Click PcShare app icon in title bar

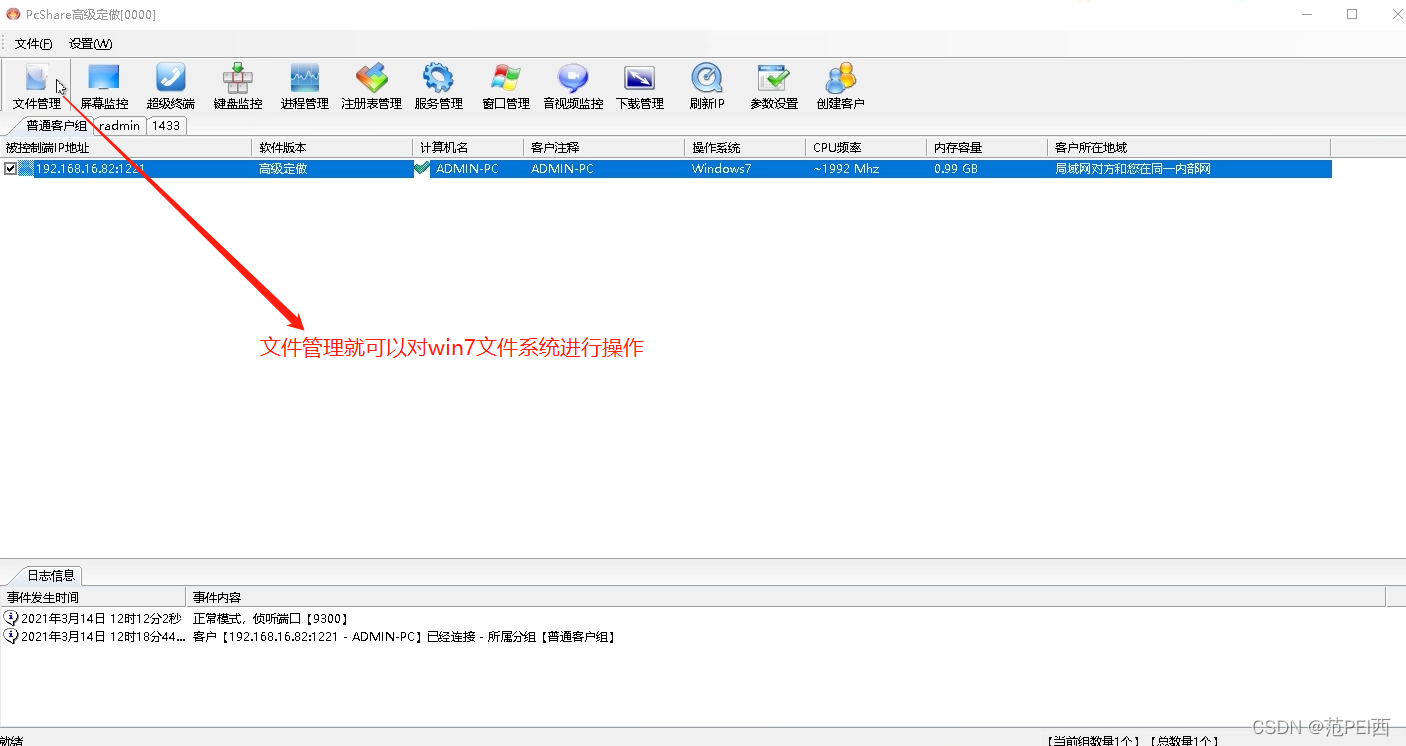[x=13, y=14]
